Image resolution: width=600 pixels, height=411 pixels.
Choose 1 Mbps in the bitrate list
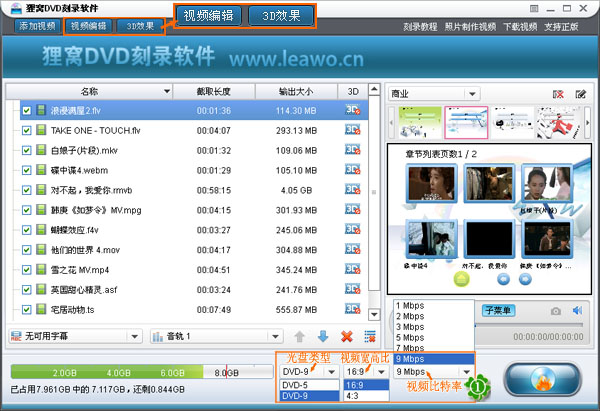[x=434, y=305]
